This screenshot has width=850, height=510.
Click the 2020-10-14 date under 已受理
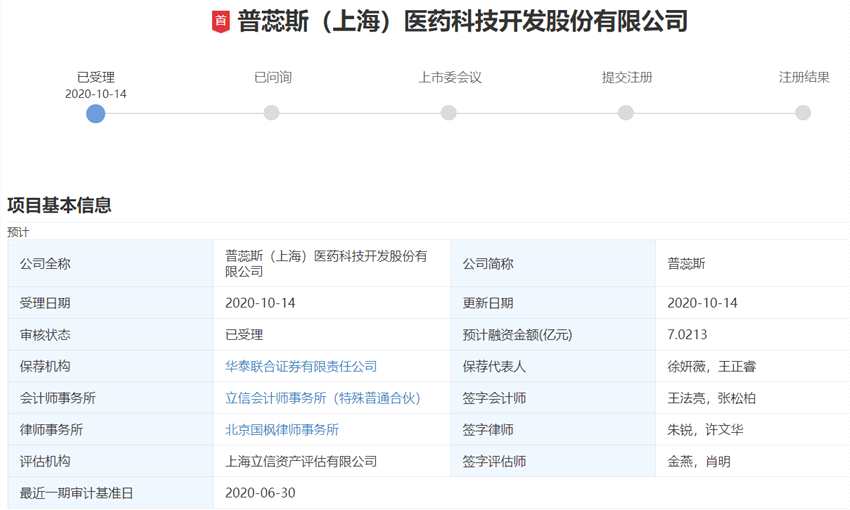coord(95,94)
